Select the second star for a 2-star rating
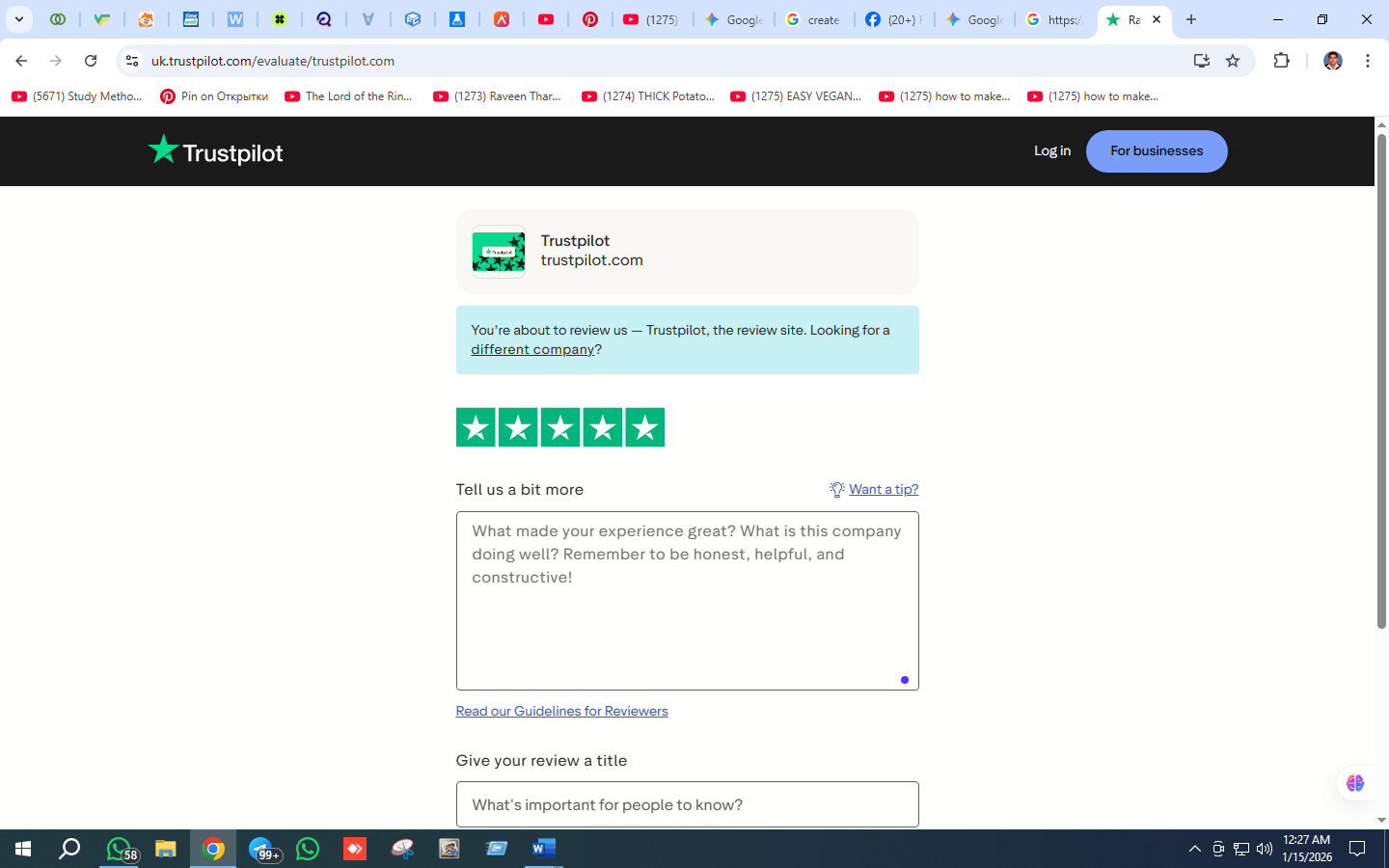 tap(518, 427)
